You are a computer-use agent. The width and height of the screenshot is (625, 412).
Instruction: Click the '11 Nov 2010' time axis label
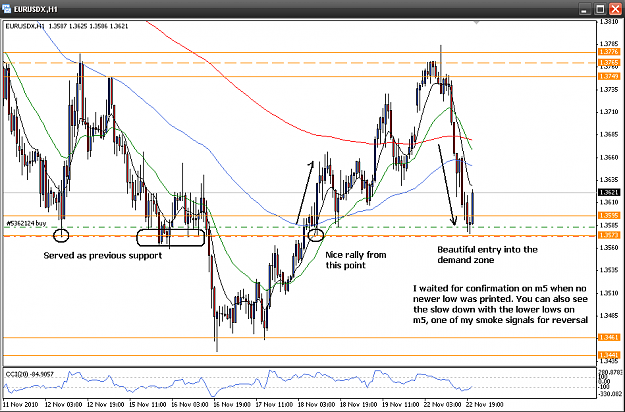tap(21, 404)
